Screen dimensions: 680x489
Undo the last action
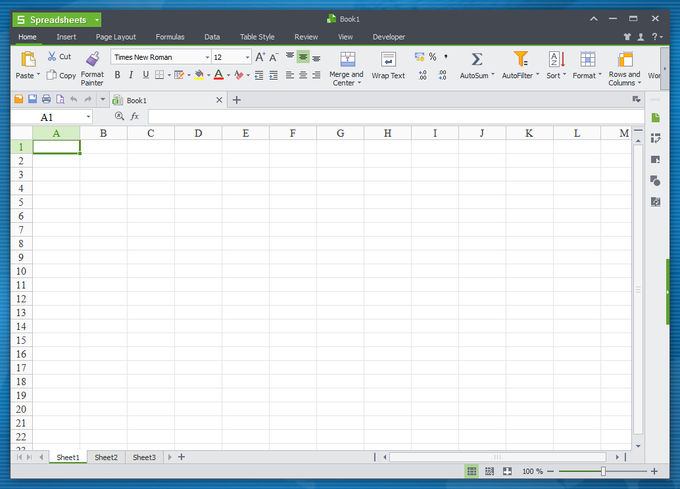point(74,99)
